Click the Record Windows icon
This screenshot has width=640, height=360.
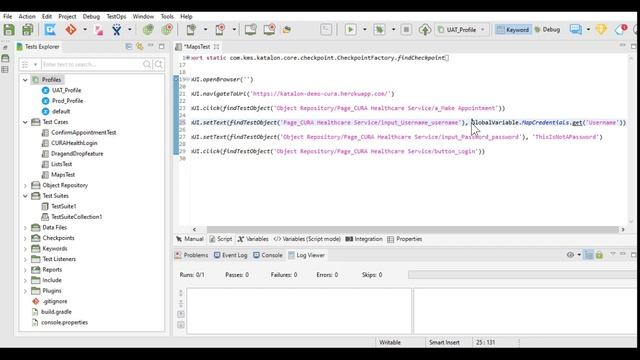pos(269,29)
